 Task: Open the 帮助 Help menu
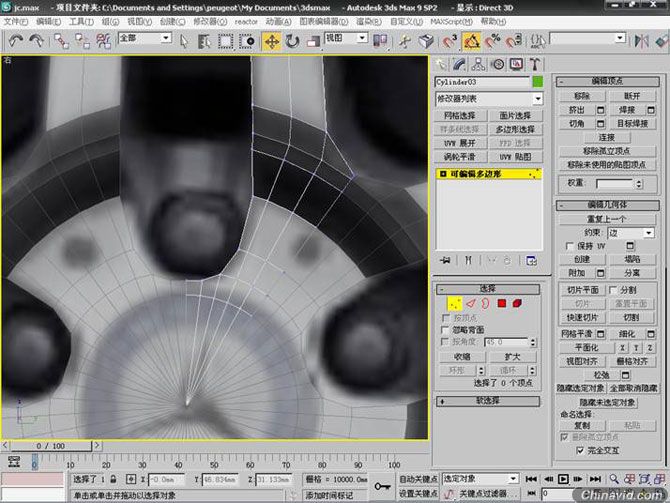point(490,20)
